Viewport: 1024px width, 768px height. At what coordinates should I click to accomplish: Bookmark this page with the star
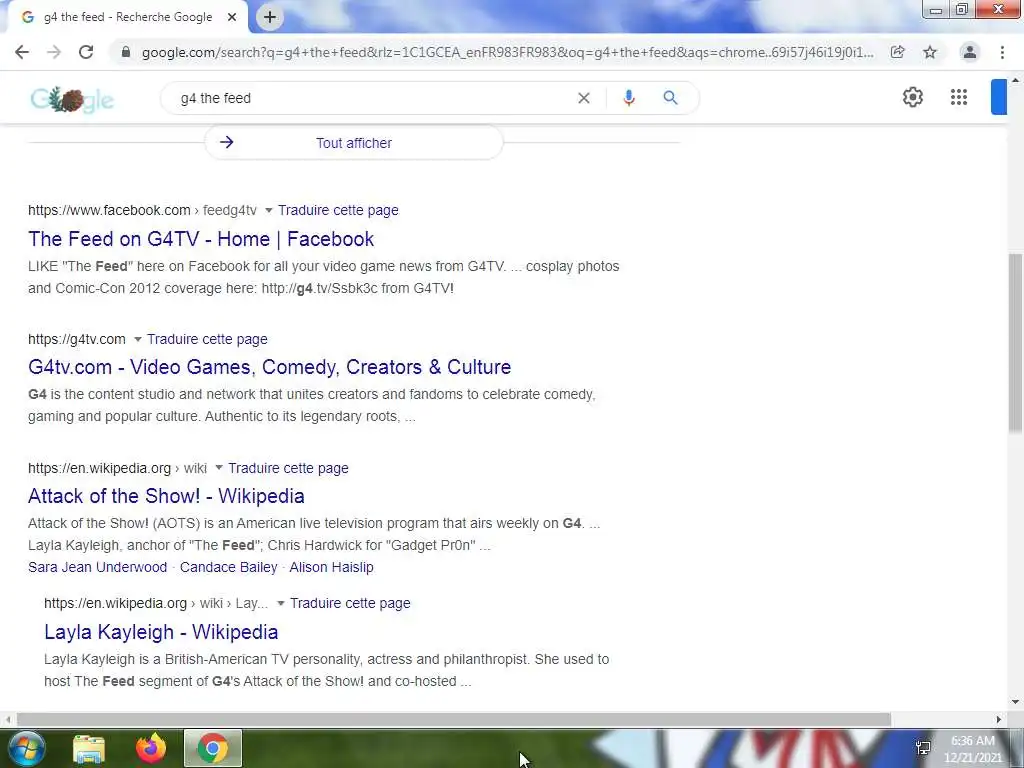930,52
